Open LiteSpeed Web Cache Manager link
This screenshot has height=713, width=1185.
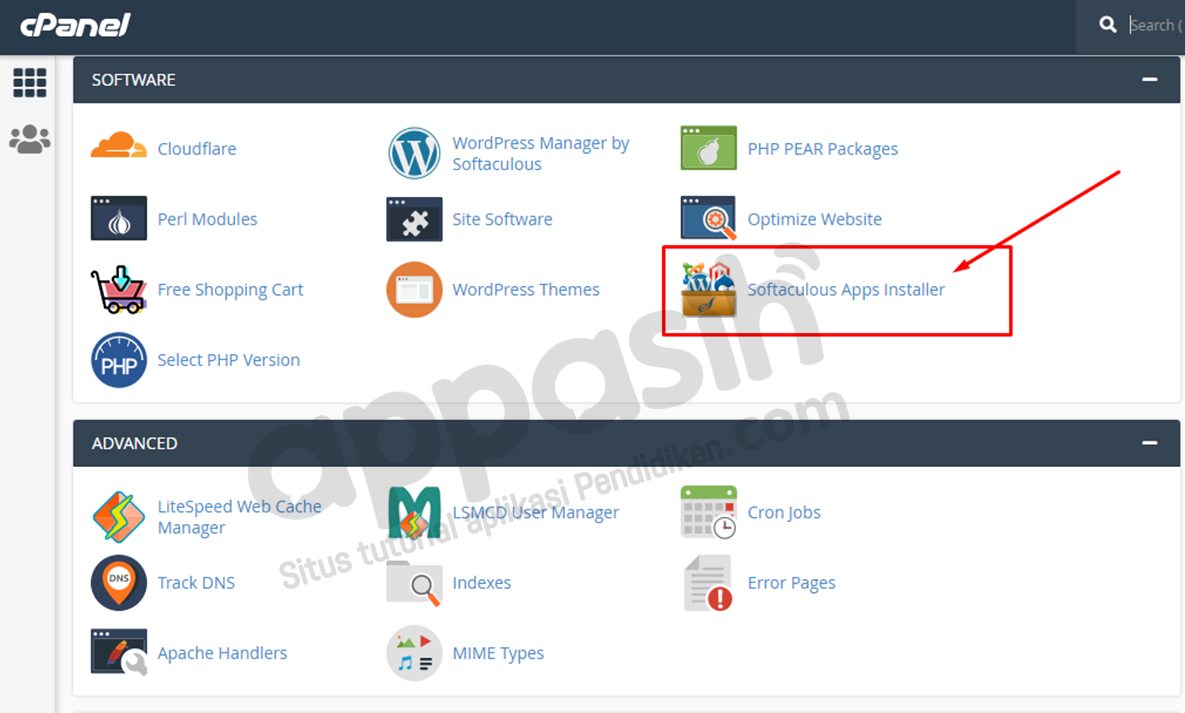(x=239, y=517)
